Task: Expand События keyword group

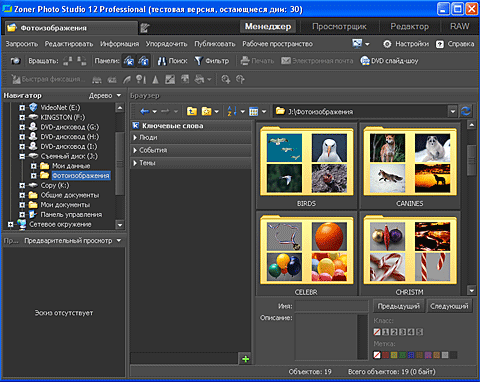Action: pyautogui.click(x=135, y=150)
